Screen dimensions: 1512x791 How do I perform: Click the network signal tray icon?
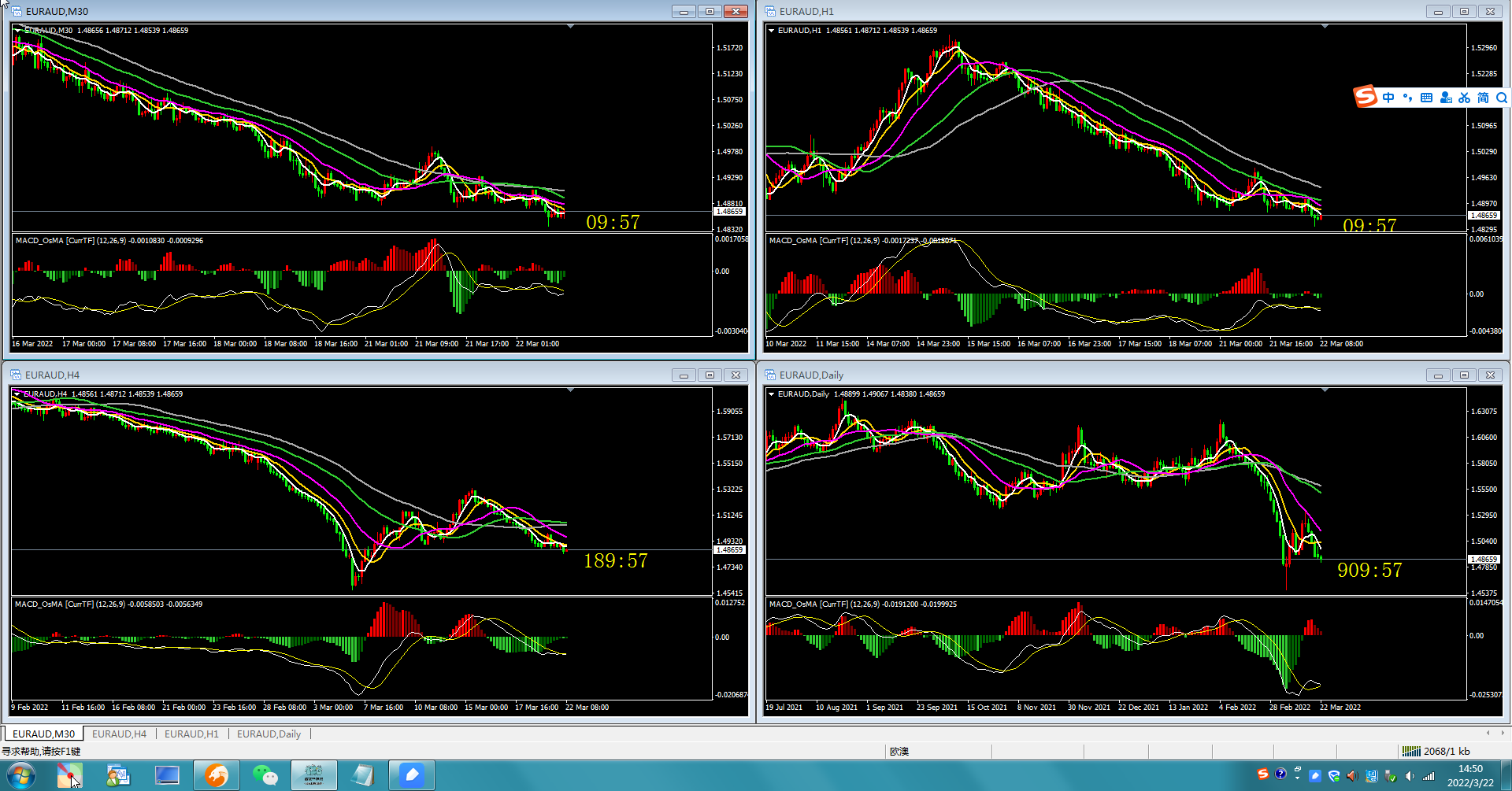click(x=1429, y=776)
